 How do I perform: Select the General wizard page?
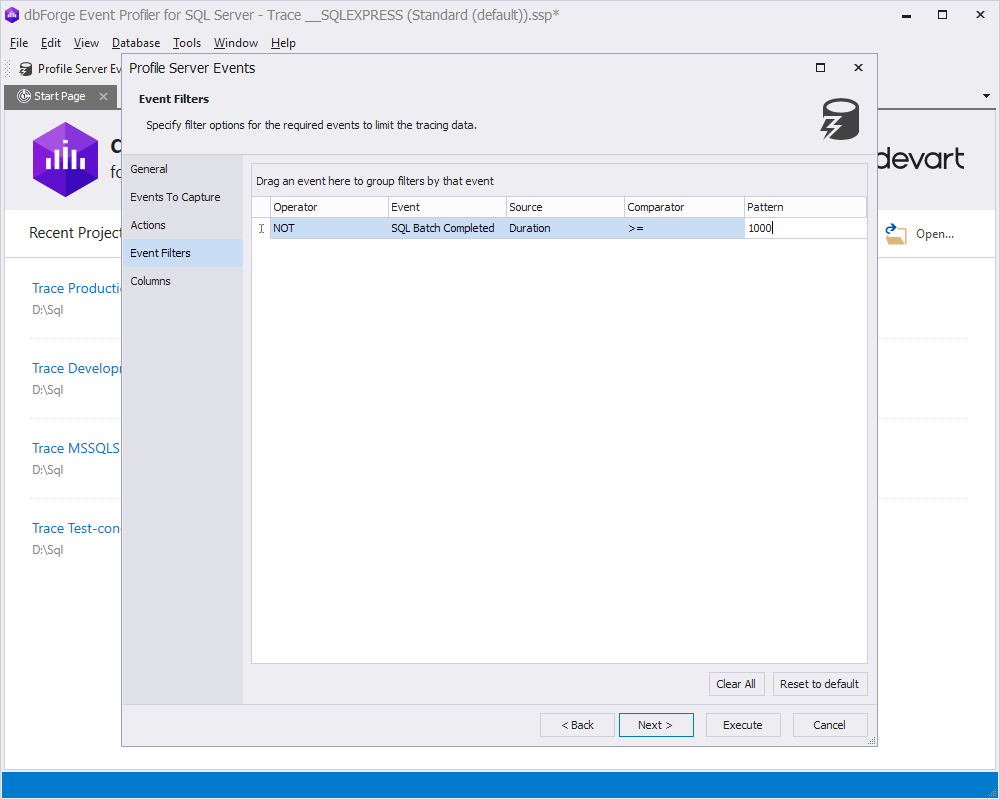point(182,169)
